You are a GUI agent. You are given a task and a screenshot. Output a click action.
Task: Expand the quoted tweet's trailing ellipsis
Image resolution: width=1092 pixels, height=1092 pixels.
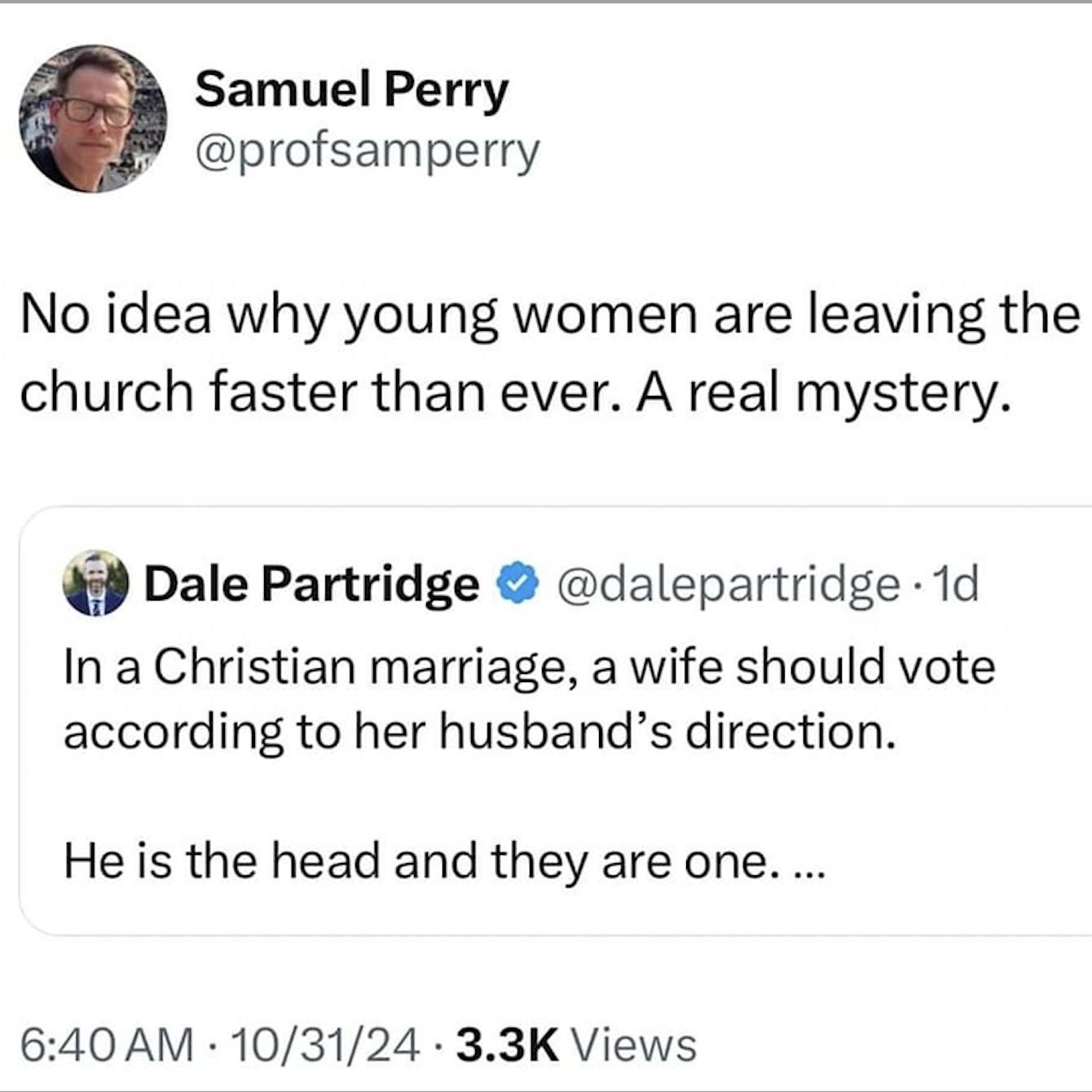click(x=808, y=862)
